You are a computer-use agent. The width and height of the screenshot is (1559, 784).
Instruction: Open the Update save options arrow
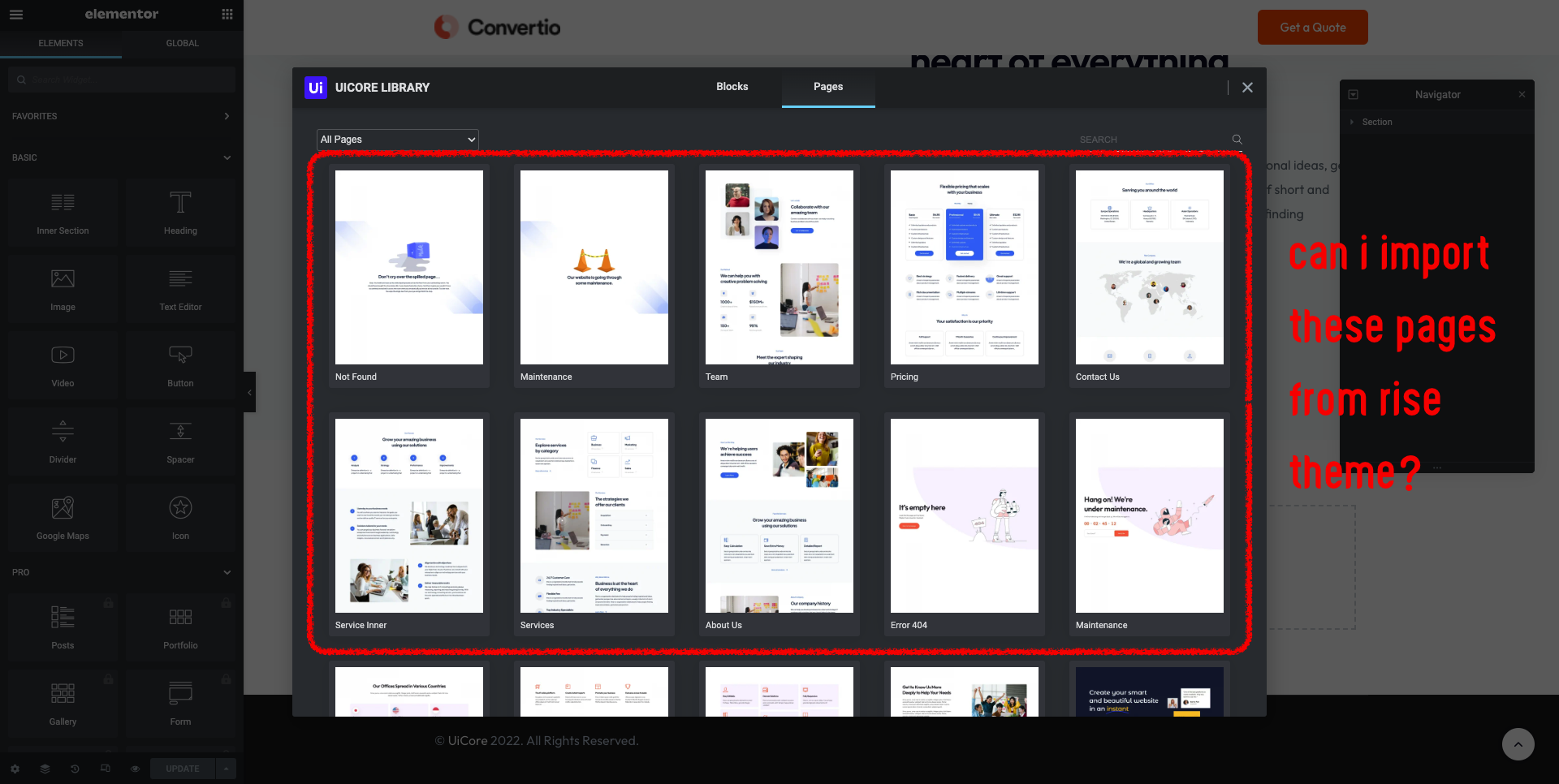point(226,769)
